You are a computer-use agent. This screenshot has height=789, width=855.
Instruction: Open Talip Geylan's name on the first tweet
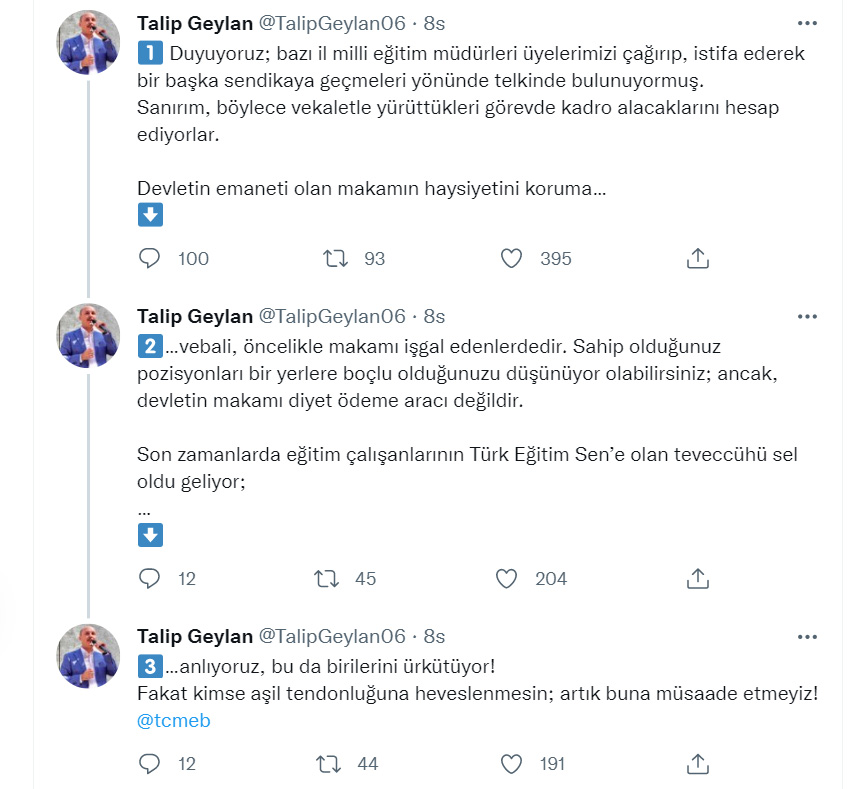pyautogui.click(x=194, y=22)
